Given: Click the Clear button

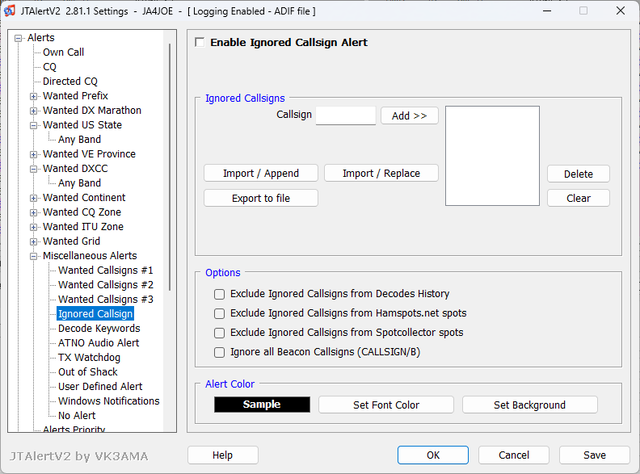Looking at the screenshot, I should 578,198.
